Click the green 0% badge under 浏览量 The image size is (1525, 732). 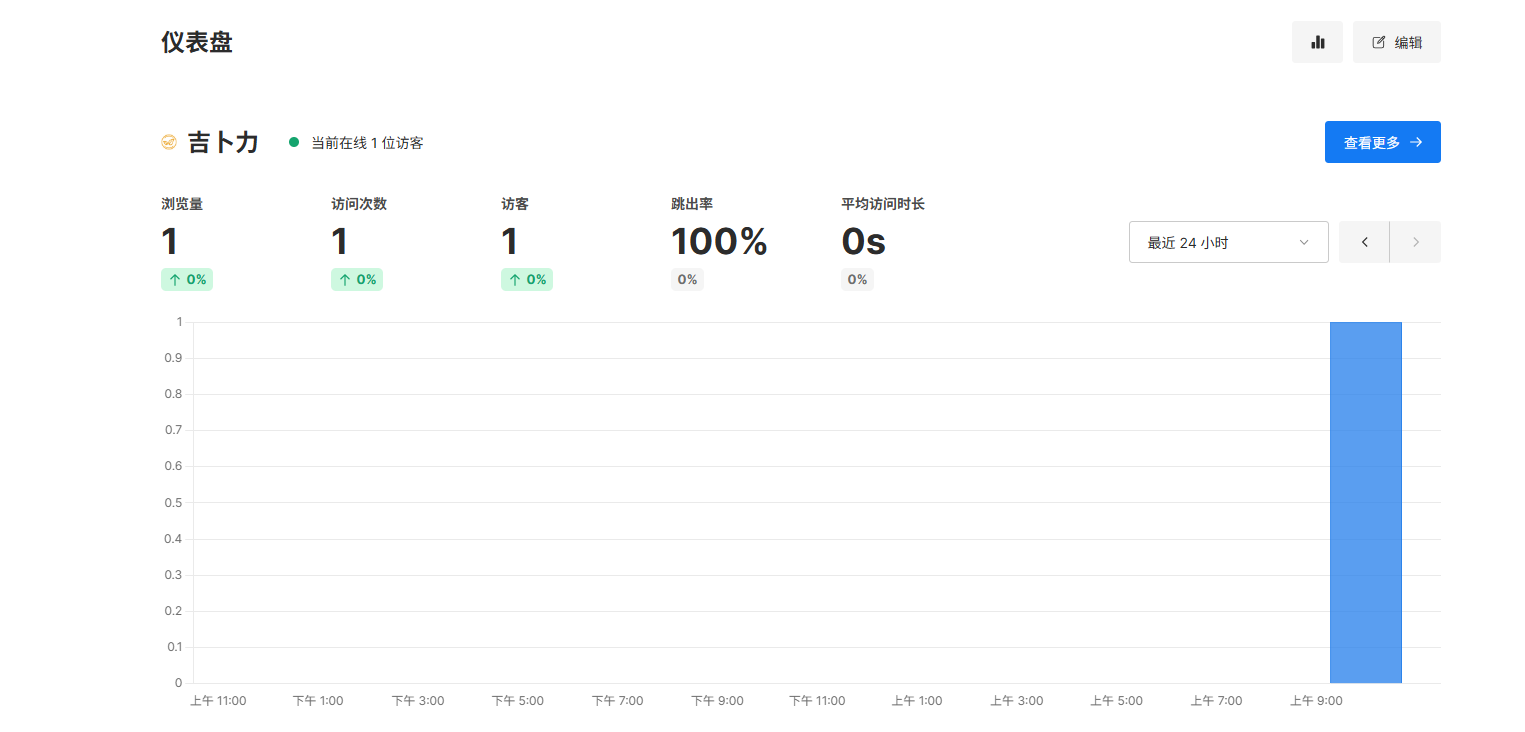click(187, 280)
